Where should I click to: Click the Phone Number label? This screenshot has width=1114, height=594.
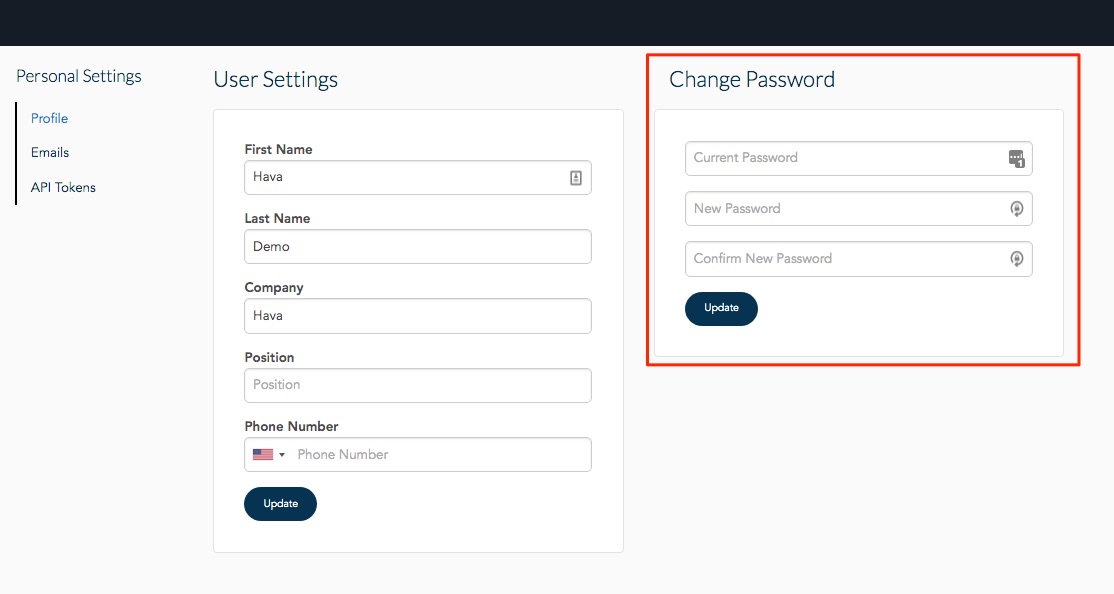[291, 426]
